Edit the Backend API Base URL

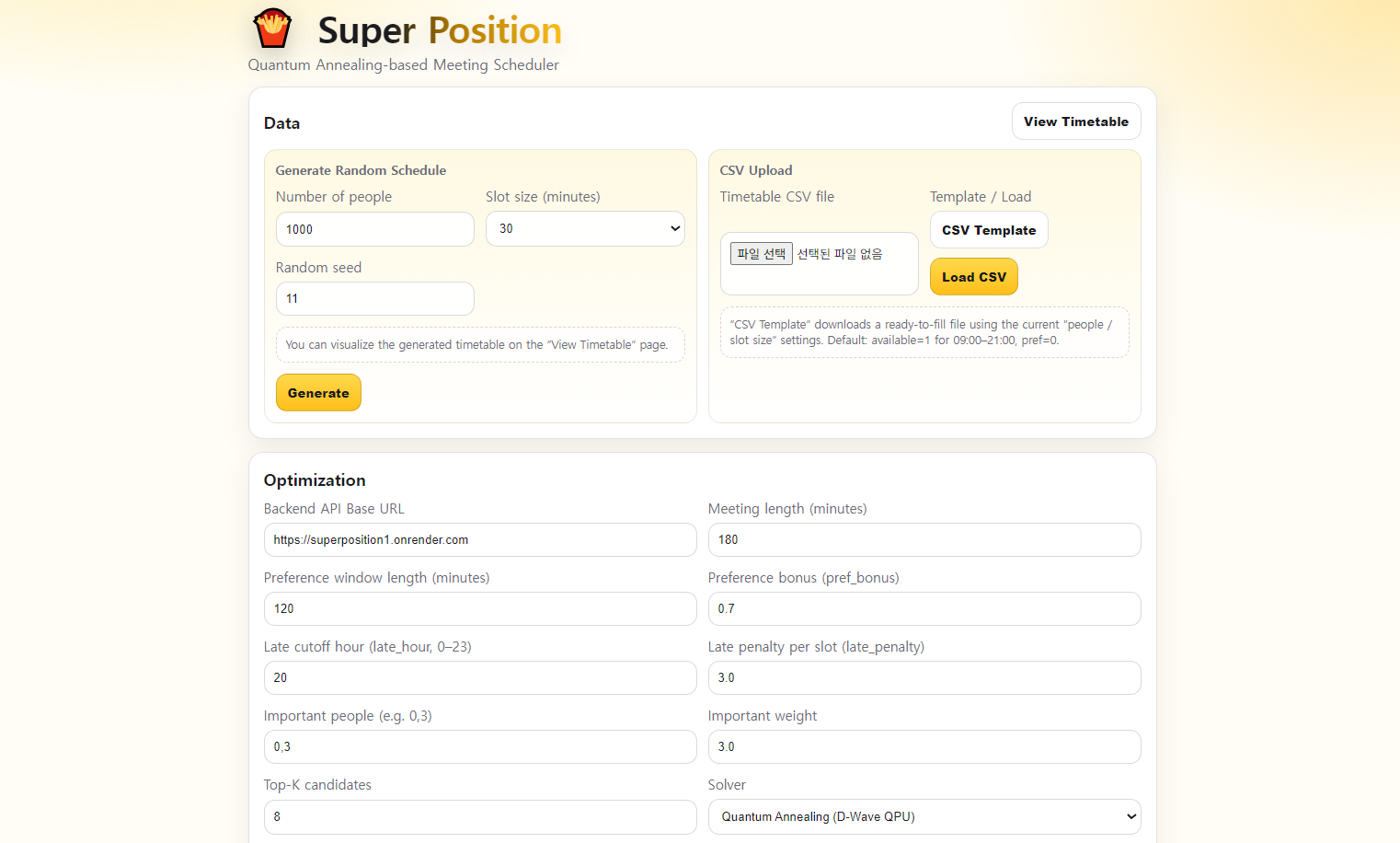point(480,539)
